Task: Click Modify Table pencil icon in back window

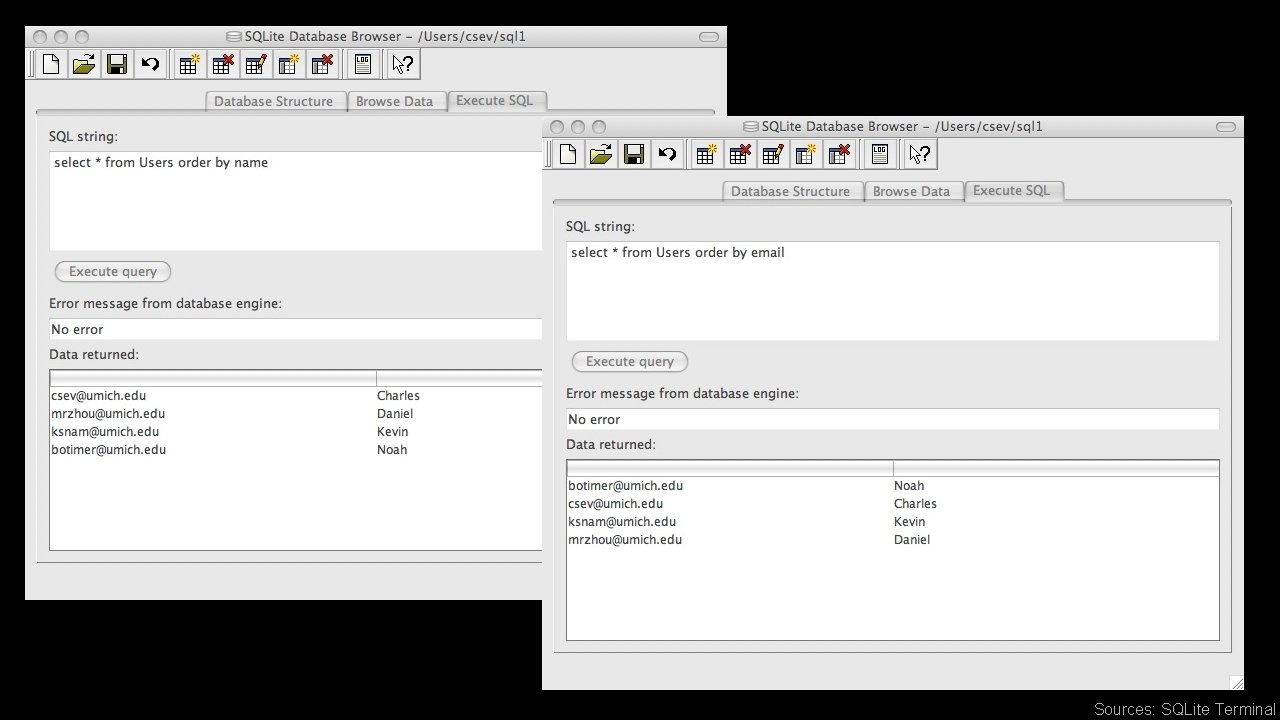Action: pos(255,65)
